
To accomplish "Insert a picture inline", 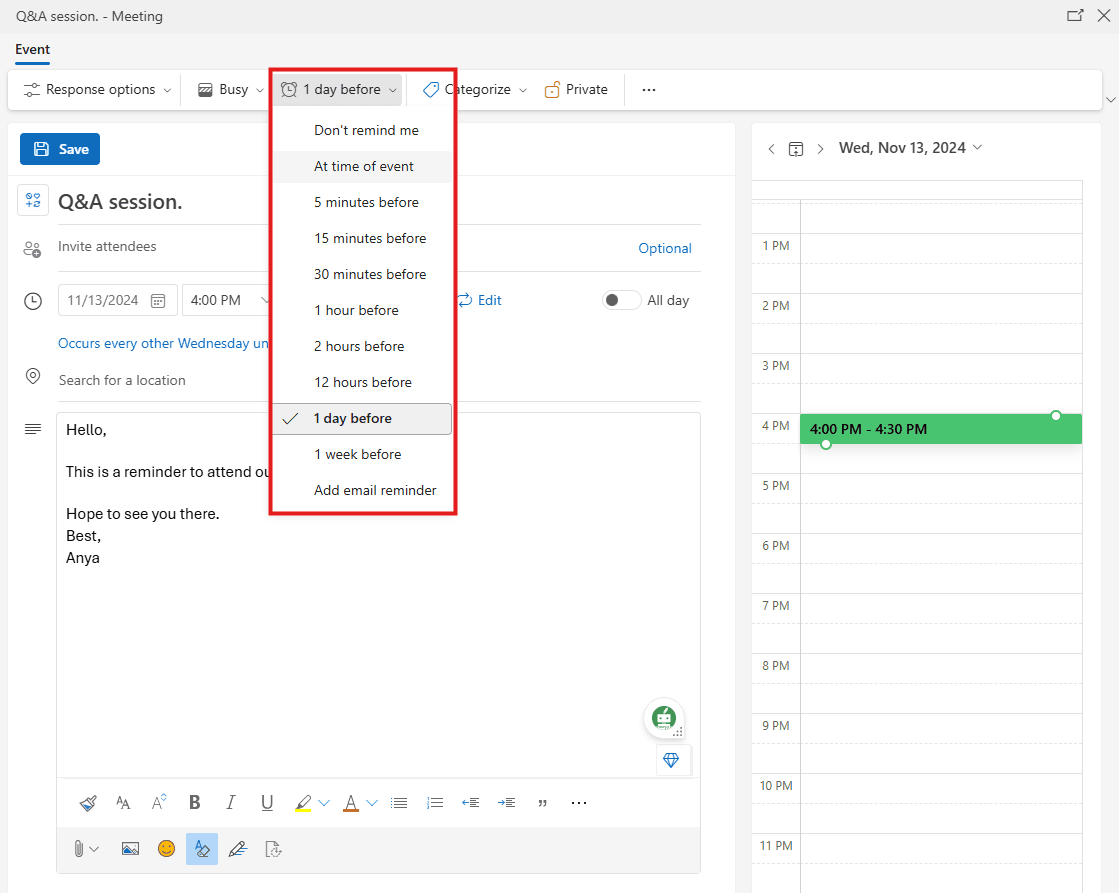I will click(x=130, y=848).
